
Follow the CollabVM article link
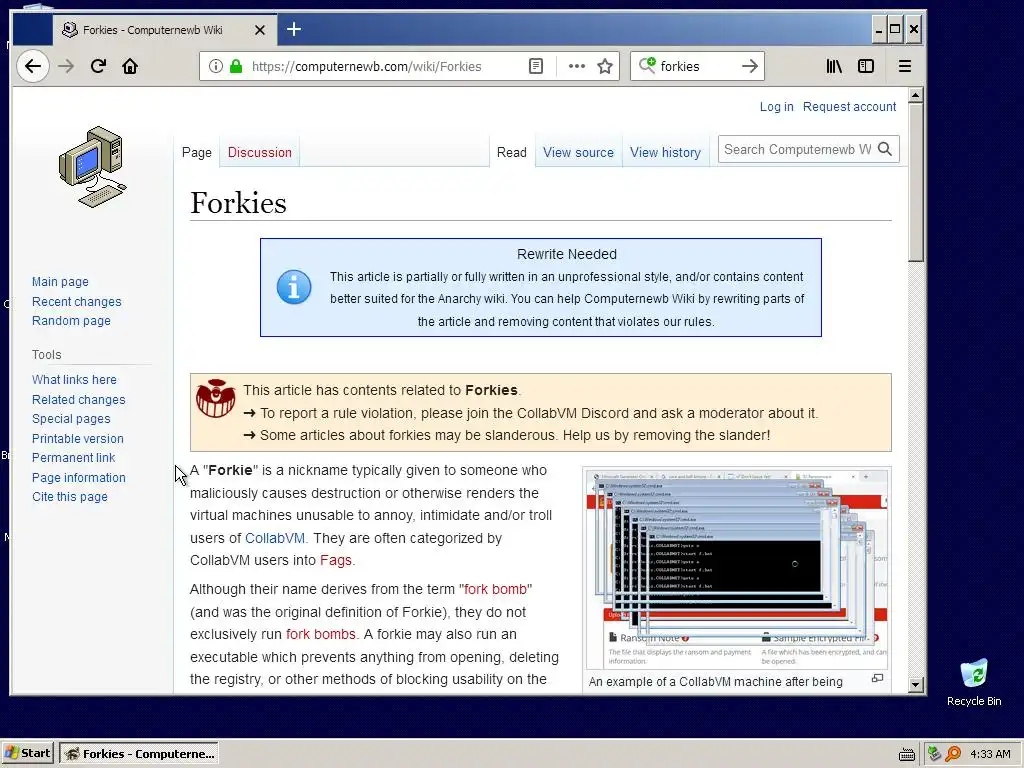click(x=275, y=538)
